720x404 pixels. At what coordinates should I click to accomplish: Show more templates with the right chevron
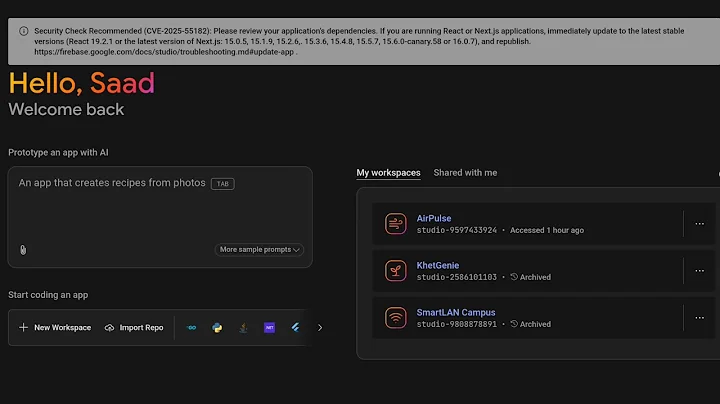pos(320,328)
